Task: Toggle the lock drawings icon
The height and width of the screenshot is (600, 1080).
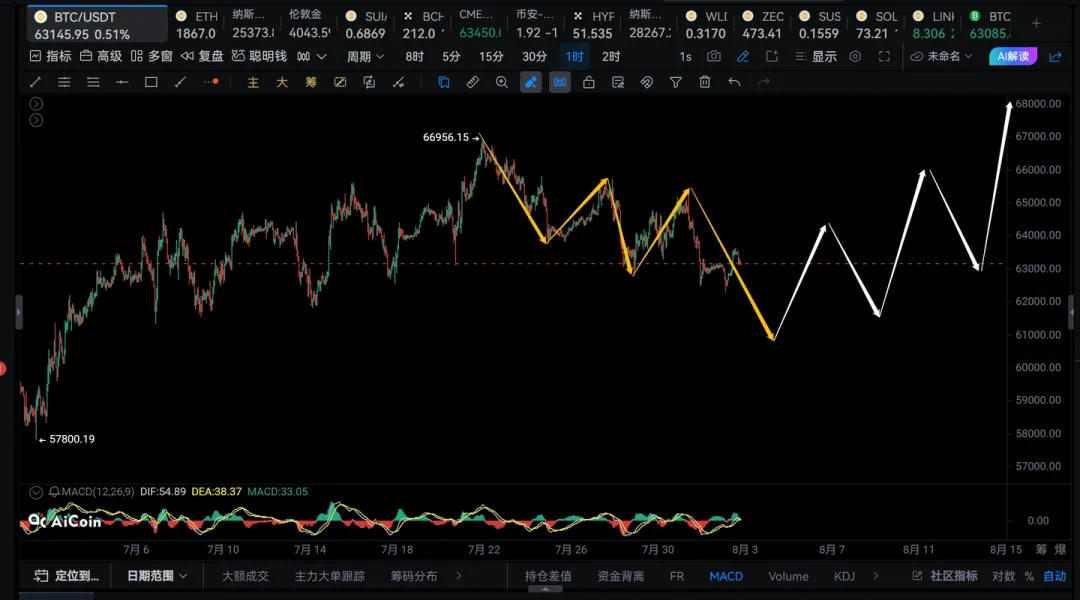Action: pos(588,83)
